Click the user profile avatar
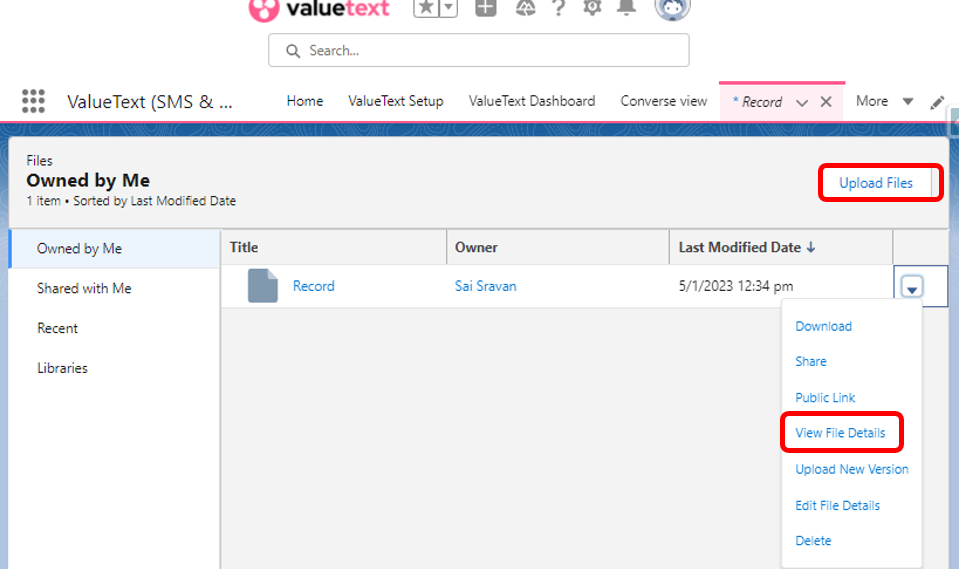The height and width of the screenshot is (569, 960). point(672,8)
